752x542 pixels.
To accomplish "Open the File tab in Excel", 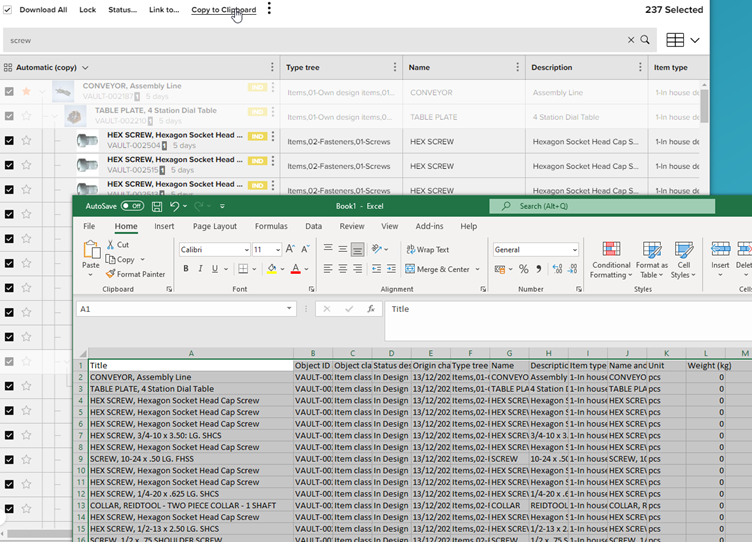I will click(89, 226).
